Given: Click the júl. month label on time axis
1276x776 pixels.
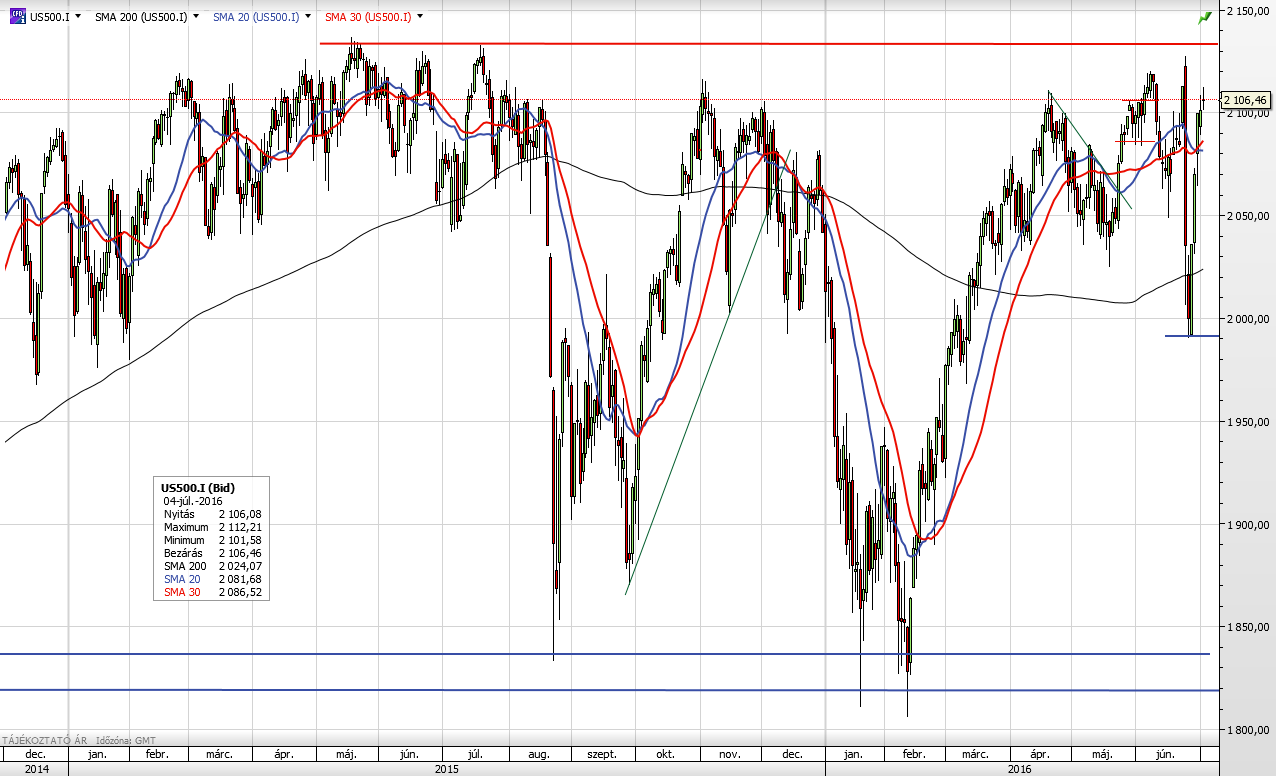Looking at the screenshot, I should [477, 754].
